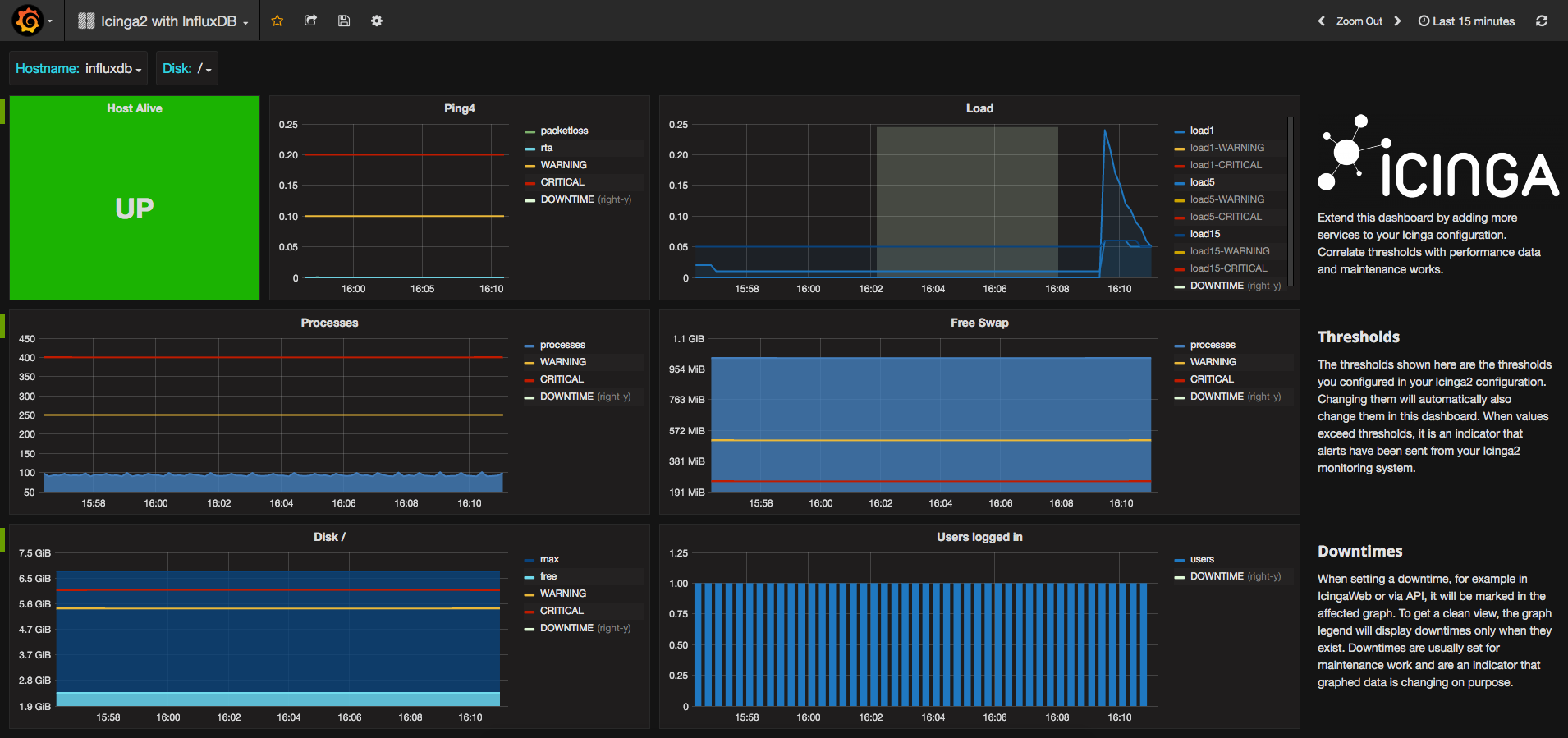Viewport: 1568px width, 738px height.
Task: Shift time range backward with left arrow
Action: click(1321, 21)
